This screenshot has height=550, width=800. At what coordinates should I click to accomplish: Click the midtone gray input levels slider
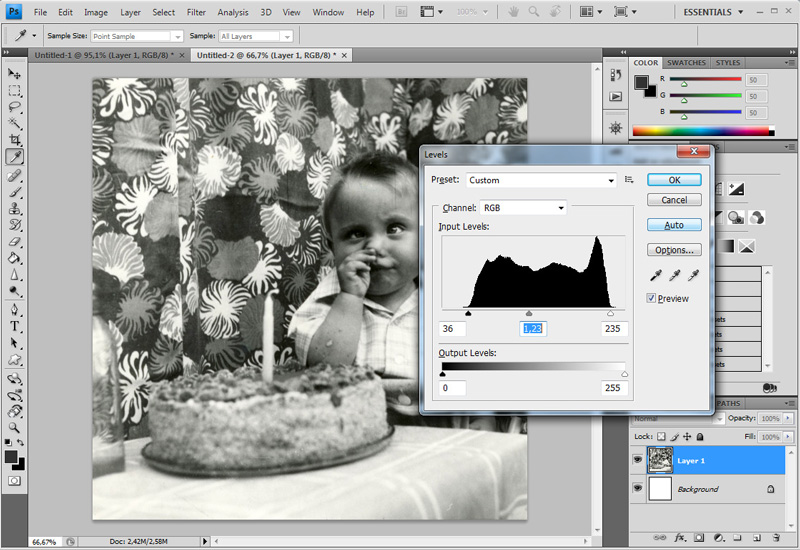[x=529, y=313]
